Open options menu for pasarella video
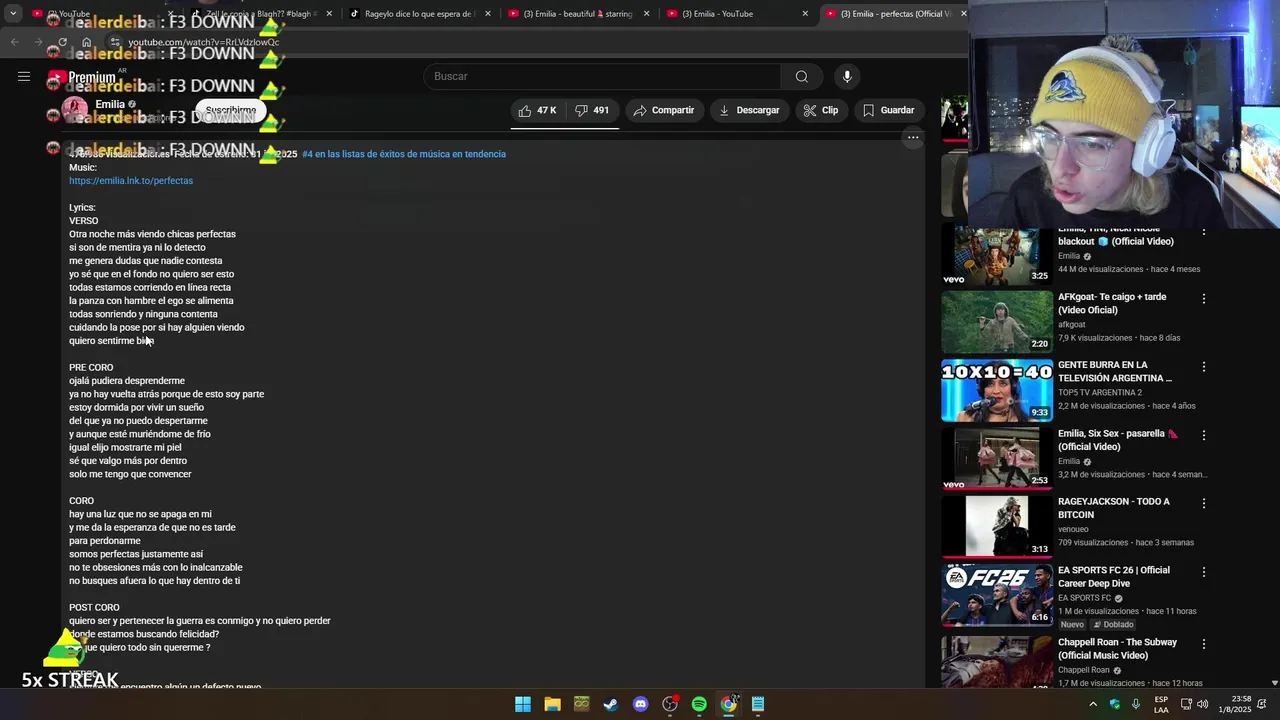This screenshot has width=1280, height=720. [x=1204, y=435]
